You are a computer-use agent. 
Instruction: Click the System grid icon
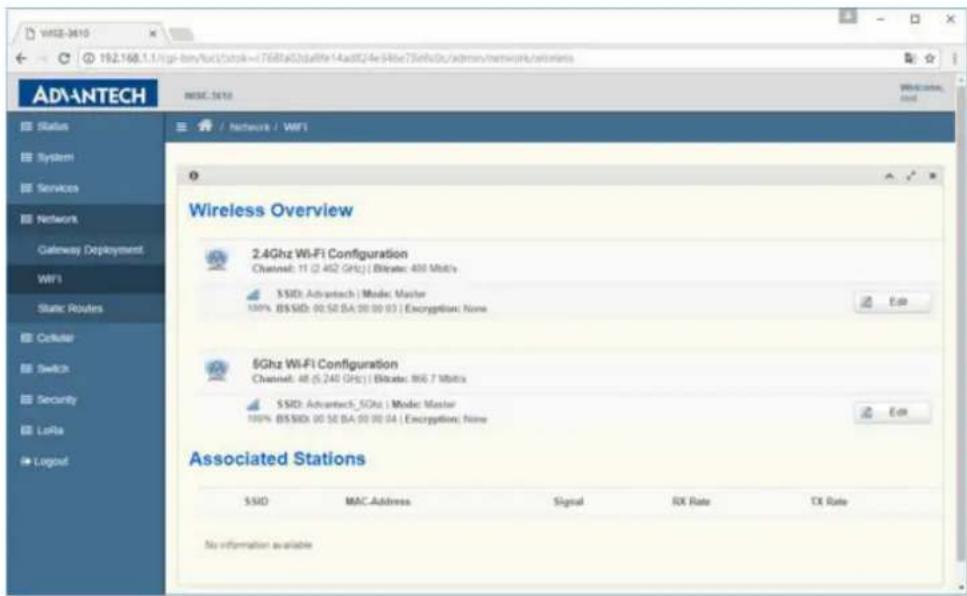[26, 157]
